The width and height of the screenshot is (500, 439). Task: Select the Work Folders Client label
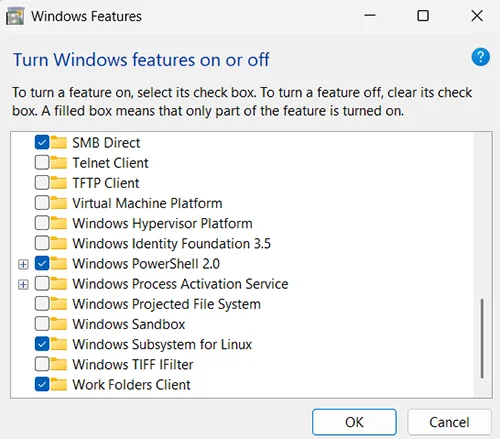(131, 385)
